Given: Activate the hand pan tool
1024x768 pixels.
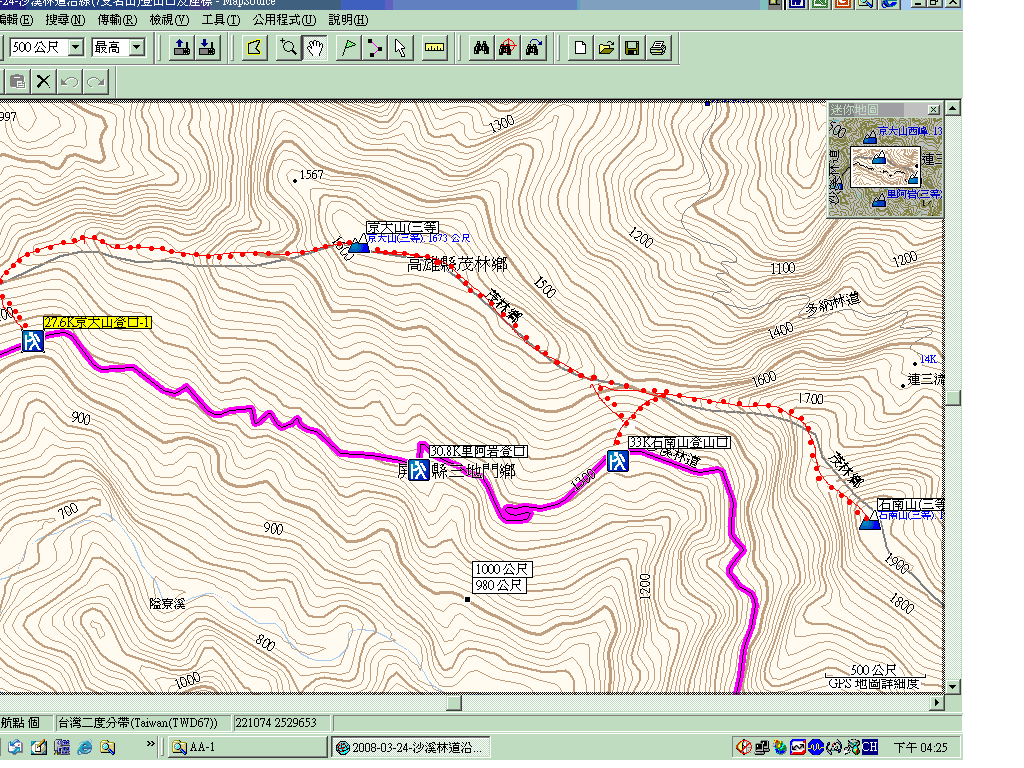Looking at the screenshot, I should click(x=315, y=48).
